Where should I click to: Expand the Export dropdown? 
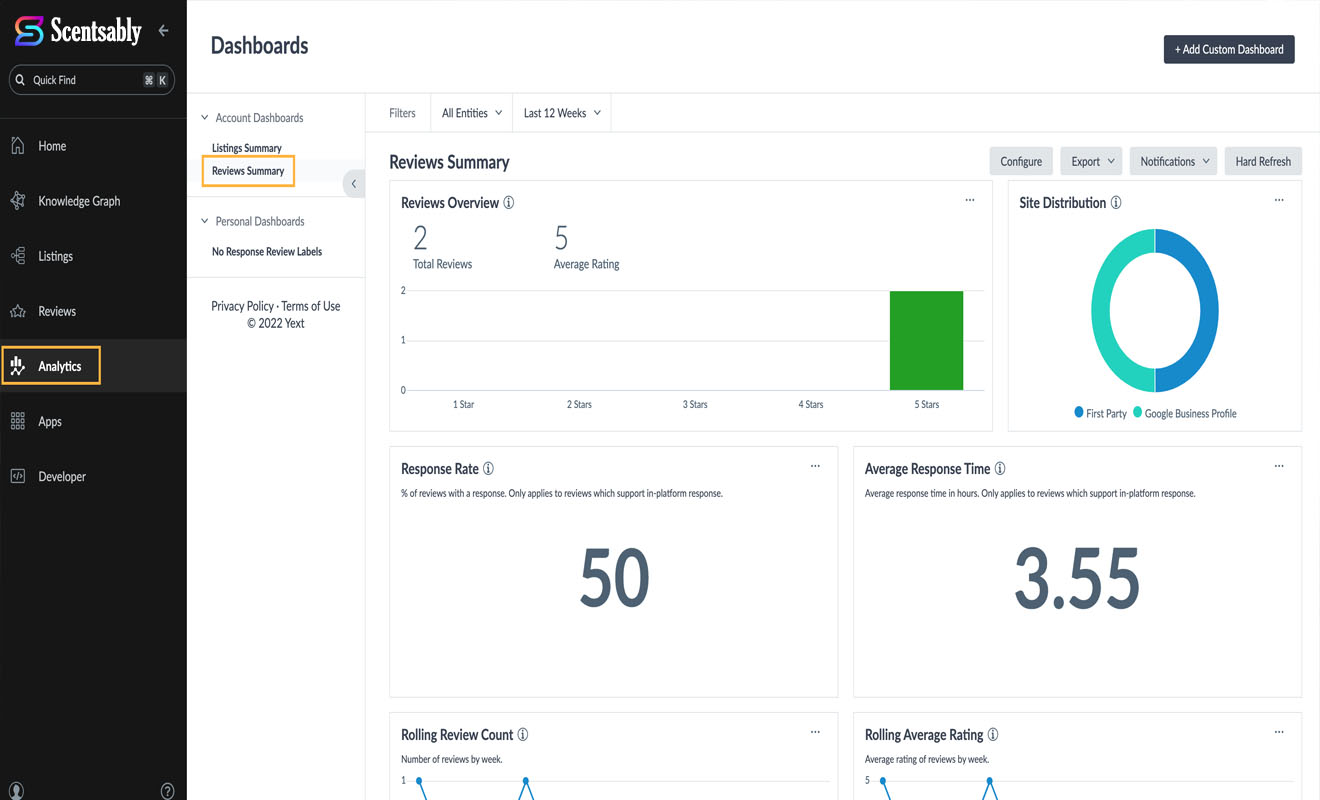coord(1091,161)
